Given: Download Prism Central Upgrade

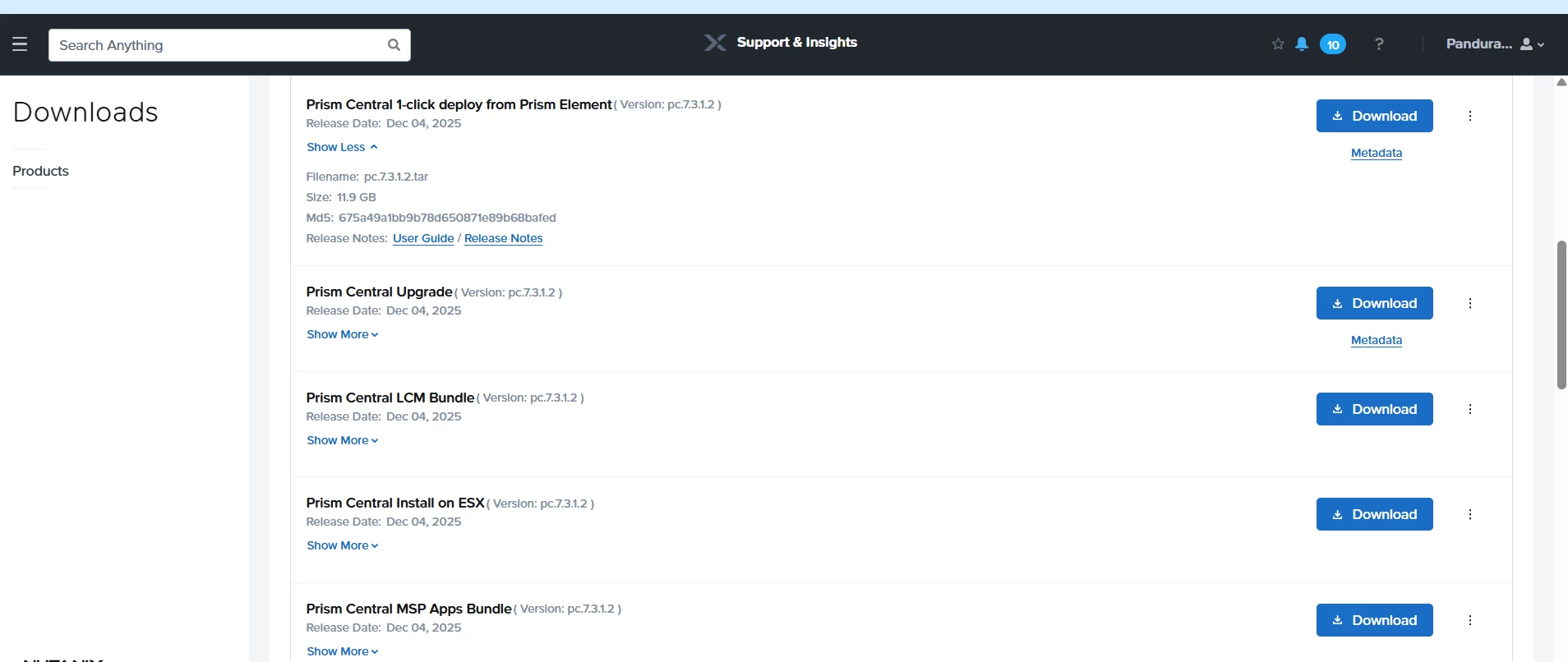Looking at the screenshot, I should tap(1374, 303).
